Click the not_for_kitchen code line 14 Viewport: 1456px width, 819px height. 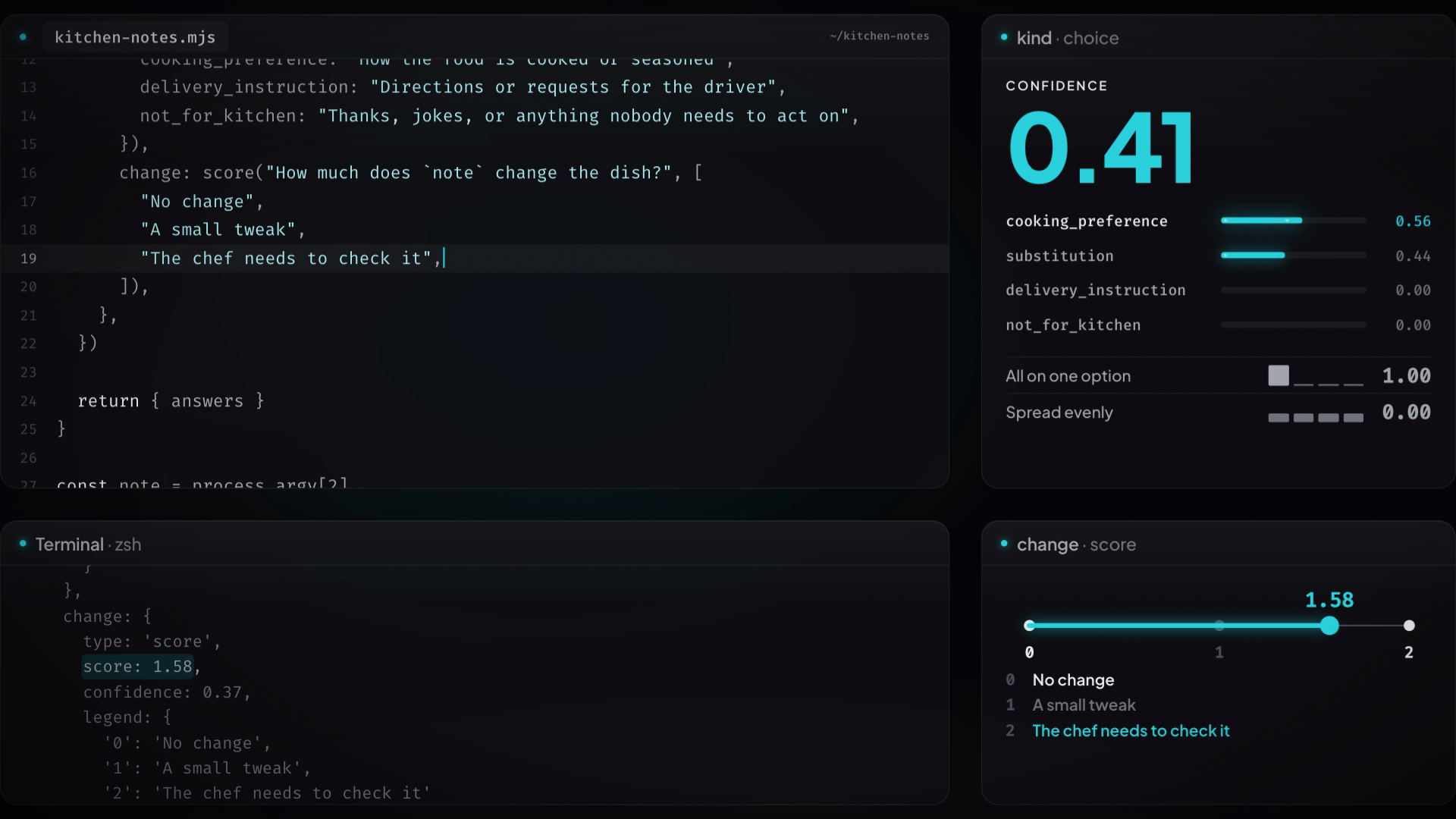(499, 116)
